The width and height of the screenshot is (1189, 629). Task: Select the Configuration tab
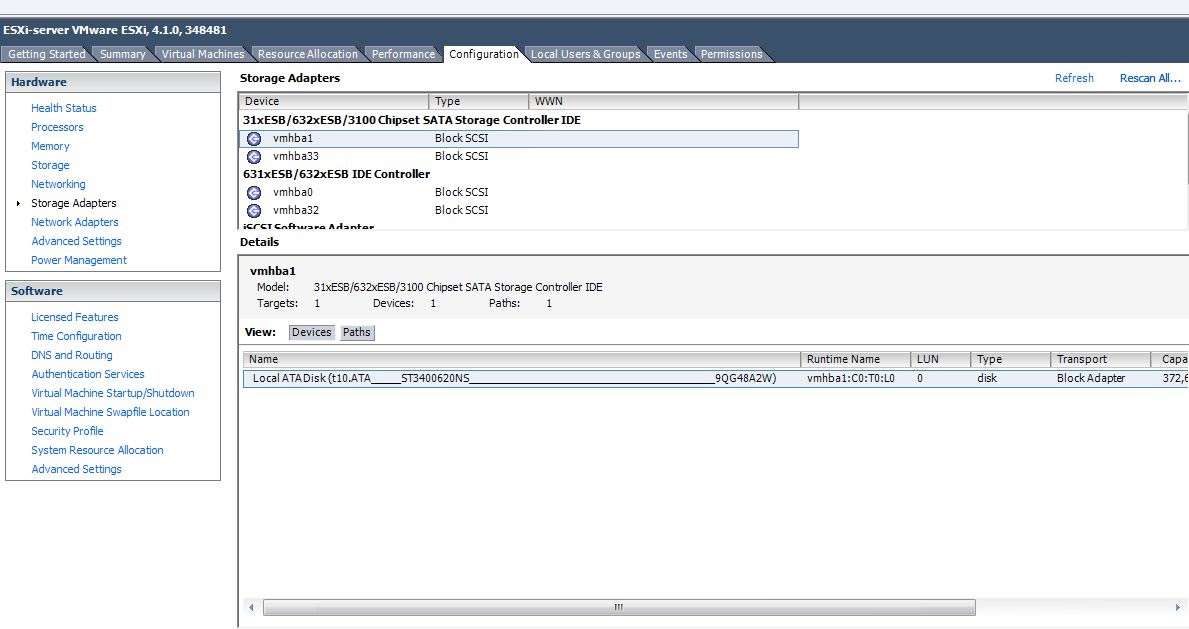[x=483, y=54]
